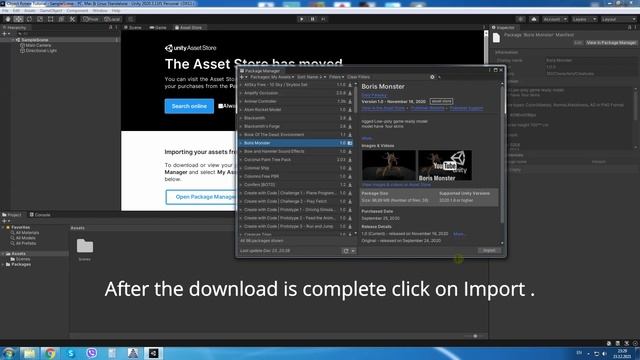The image size is (640, 360).
Task: Click the Pause button
Action: point(313,19)
